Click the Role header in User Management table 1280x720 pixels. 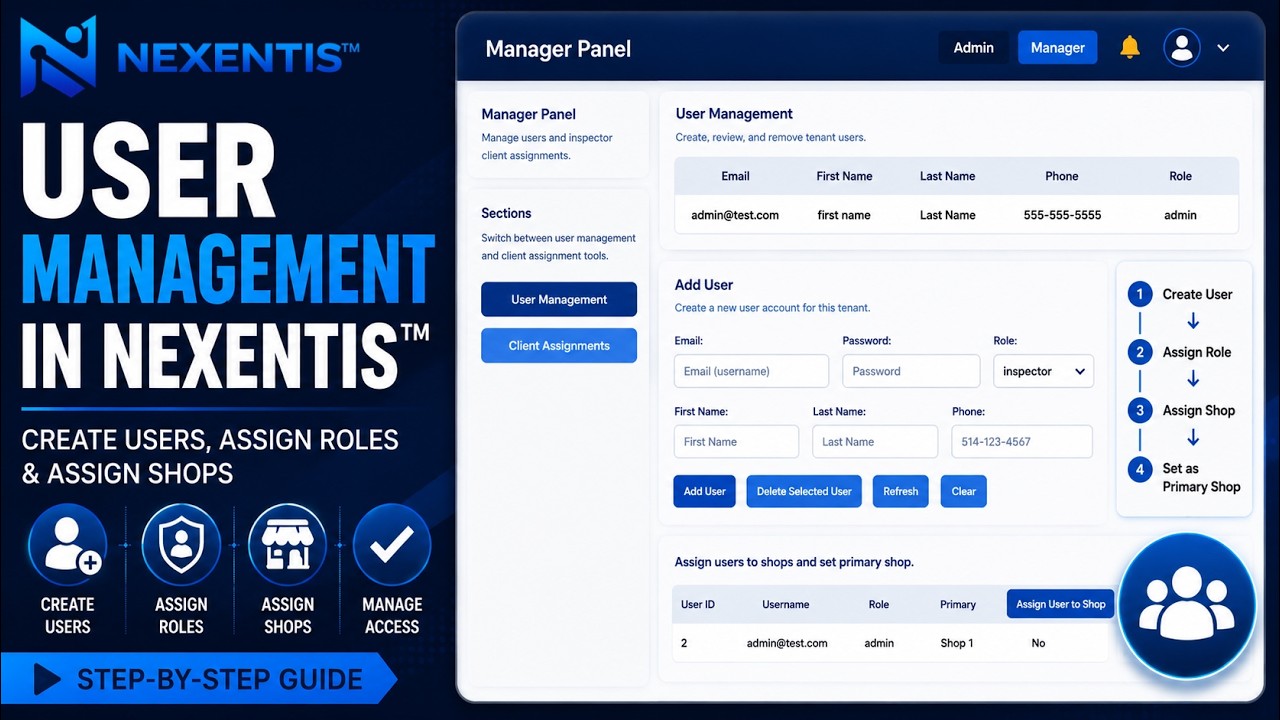pos(1180,176)
